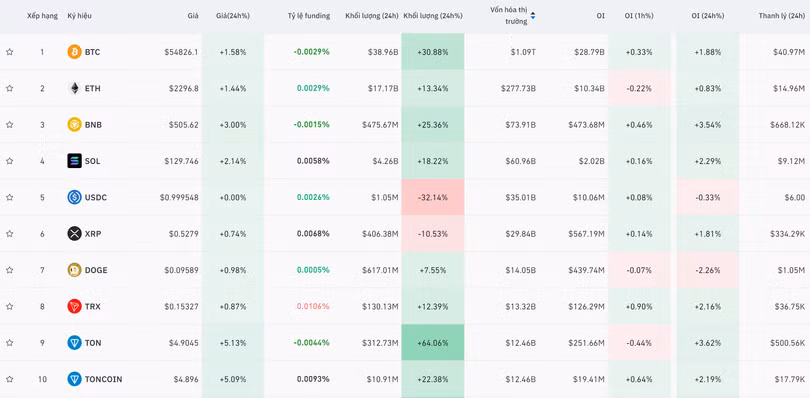
Task: Click BTC market cap $1.09T
Action: (523, 52)
